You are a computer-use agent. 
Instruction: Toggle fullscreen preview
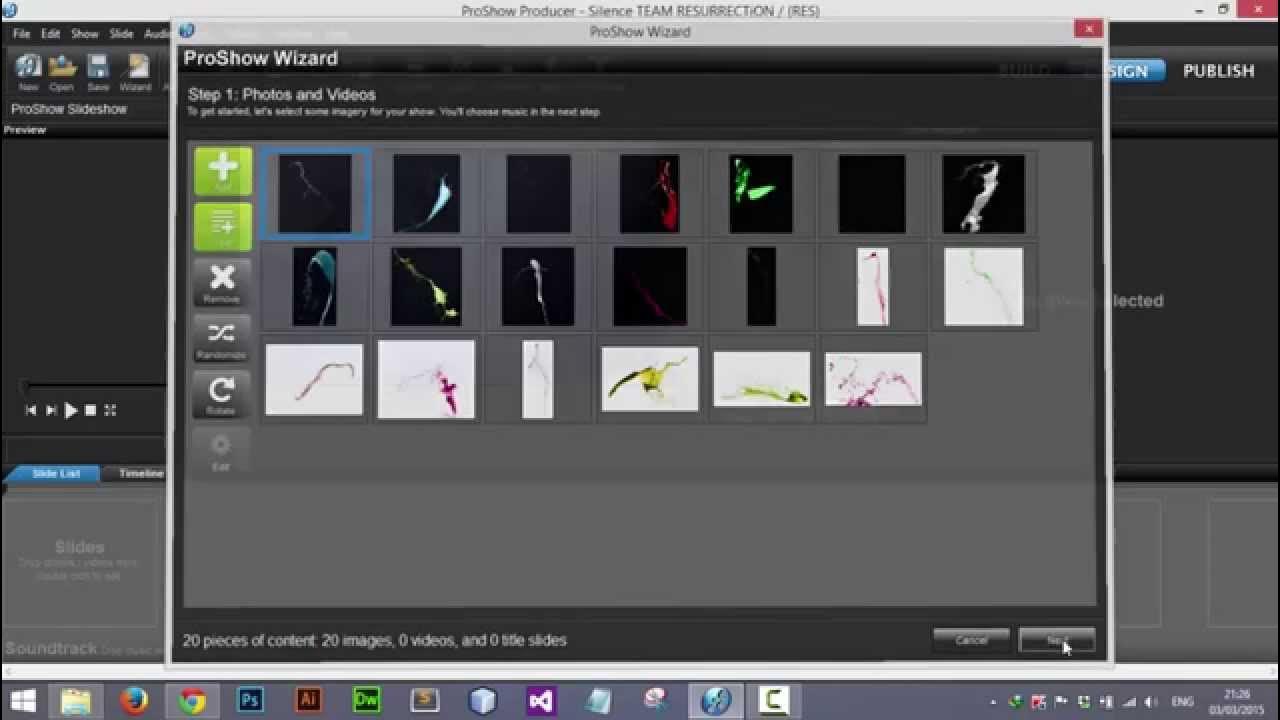point(110,410)
